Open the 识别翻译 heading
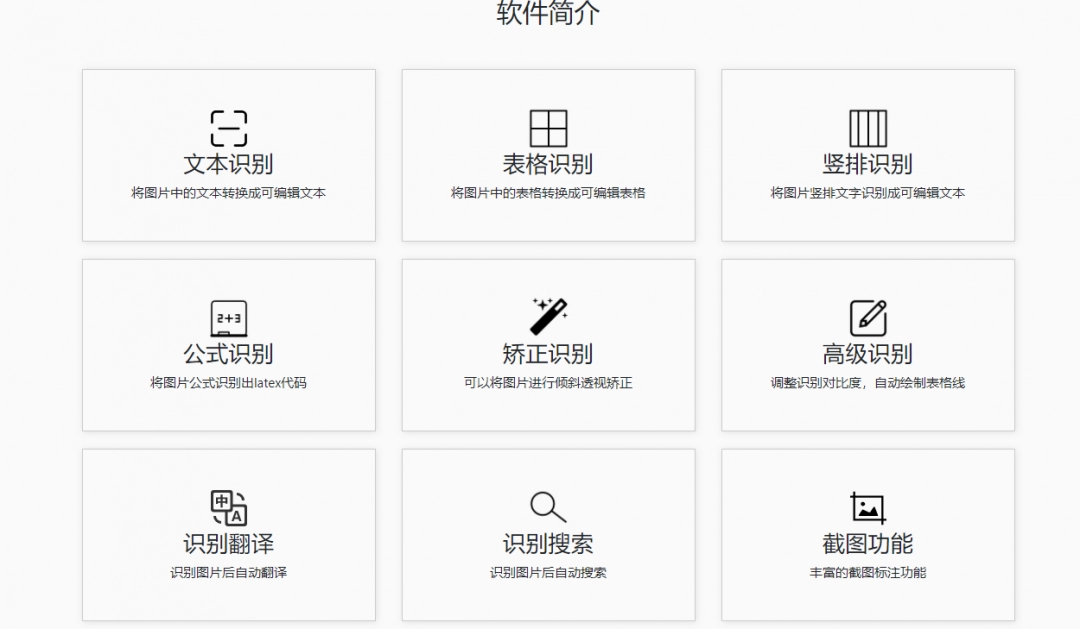This screenshot has width=1080, height=629. (x=228, y=544)
